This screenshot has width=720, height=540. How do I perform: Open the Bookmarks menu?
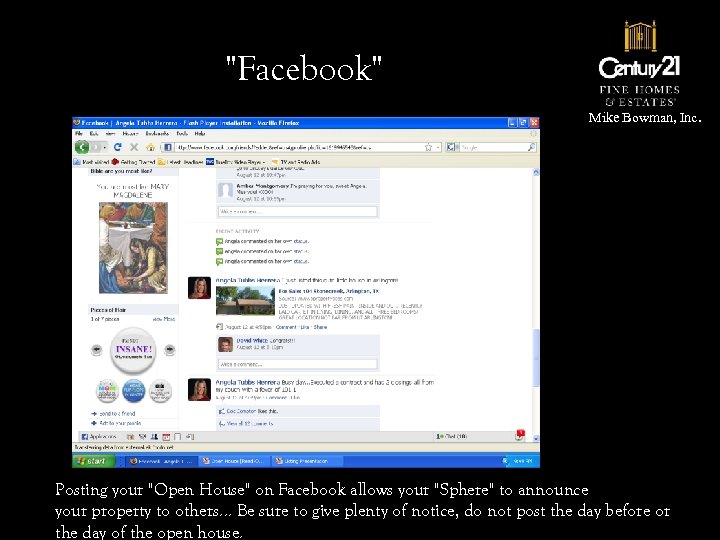(157, 134)
